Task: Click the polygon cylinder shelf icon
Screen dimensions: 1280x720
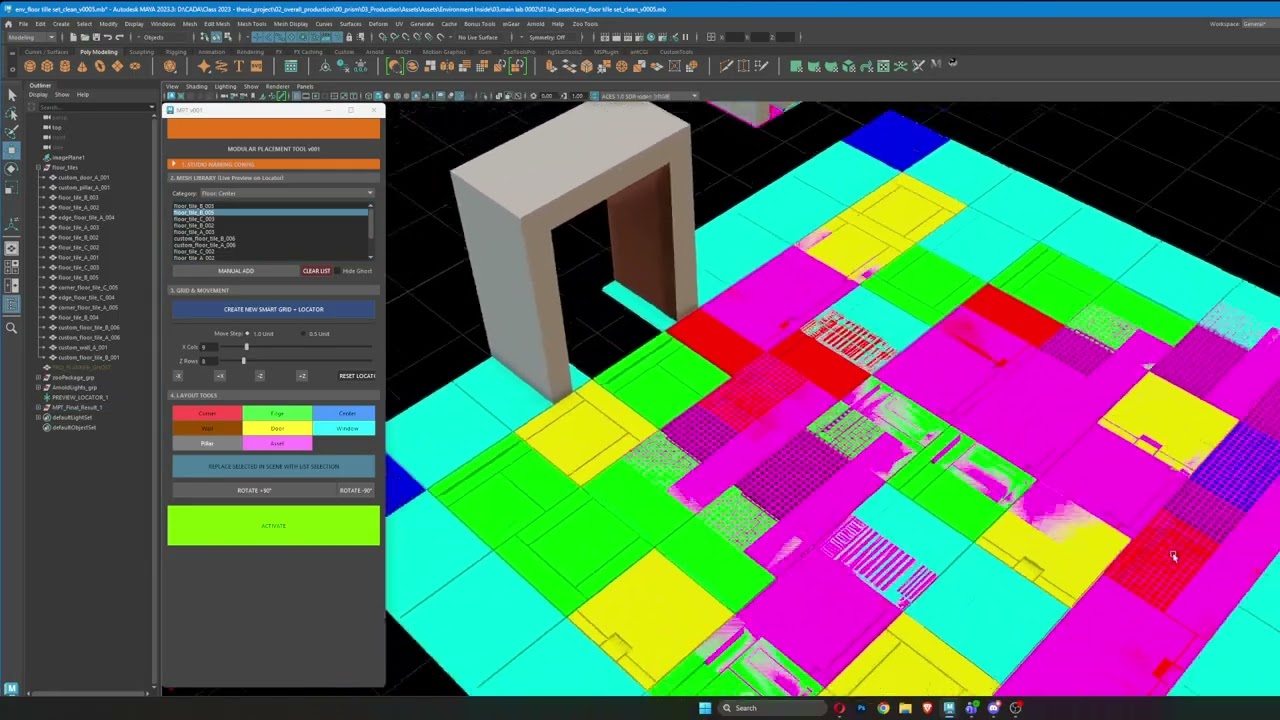Action: coord(65,66)
